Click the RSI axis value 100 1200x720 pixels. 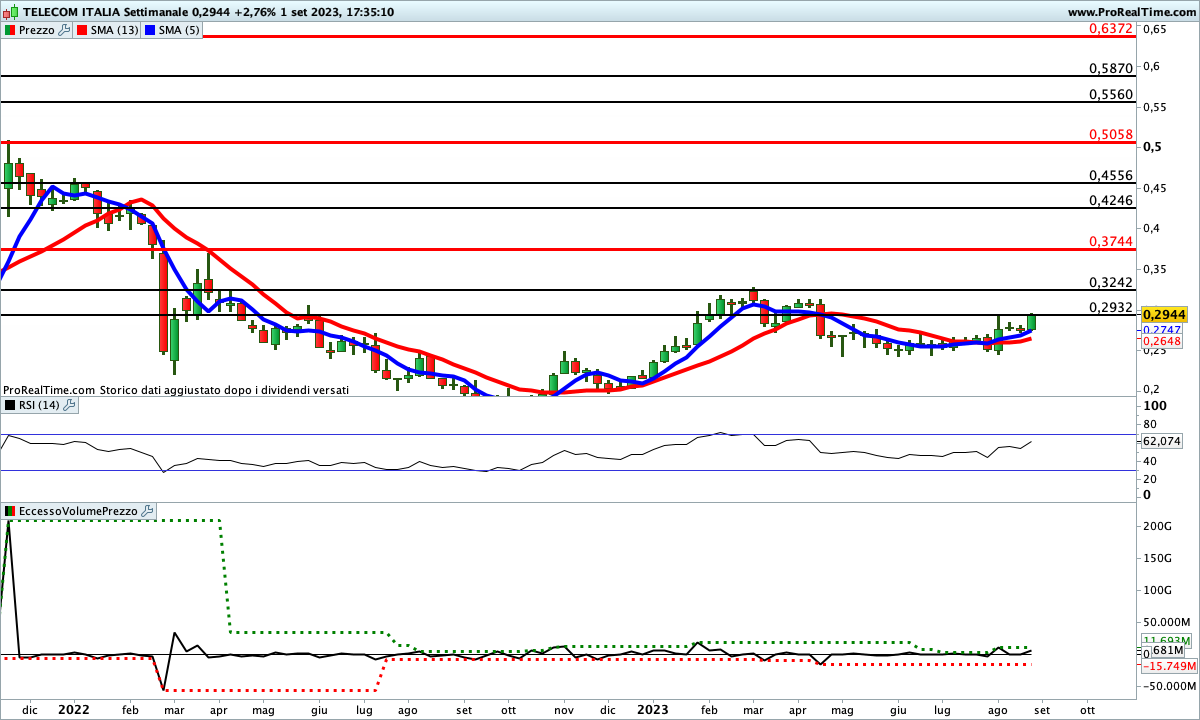tap(1155, 406)
